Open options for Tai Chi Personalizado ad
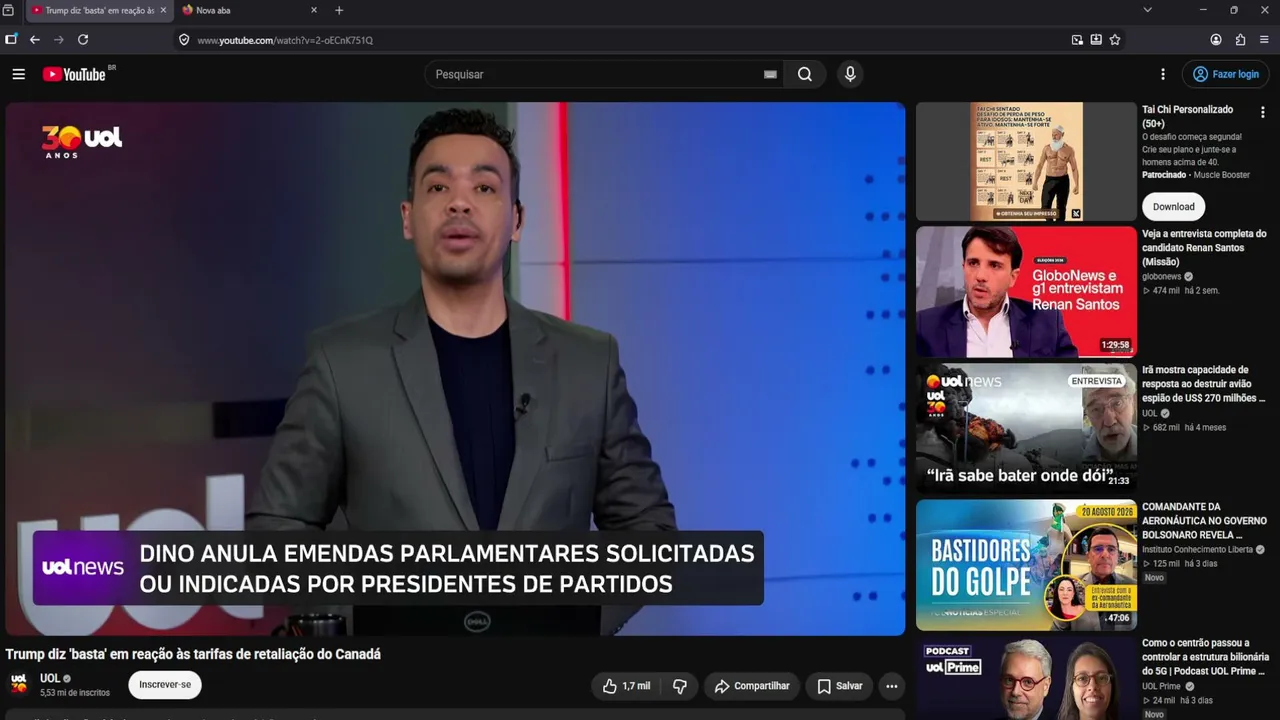The image size is (1280, 720). pos(1262,112)
